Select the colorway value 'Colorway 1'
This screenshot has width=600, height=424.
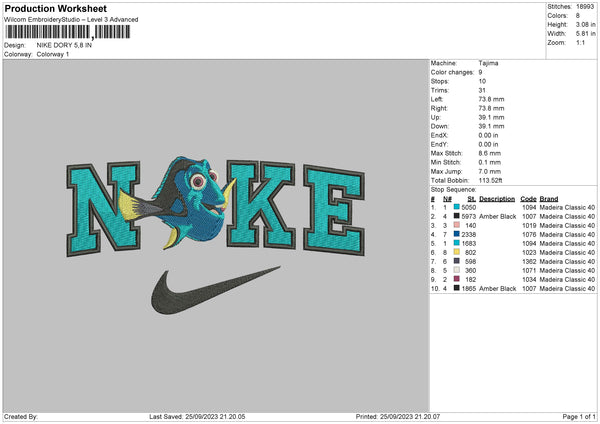click(53, 54)
